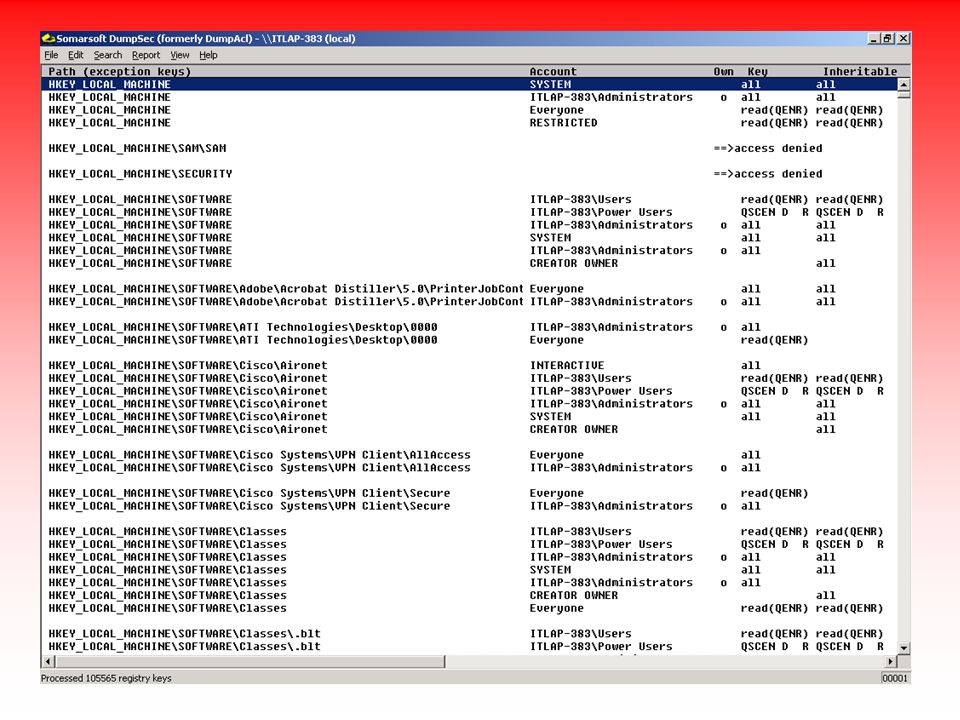Click the Account column header

coord(553,72)
